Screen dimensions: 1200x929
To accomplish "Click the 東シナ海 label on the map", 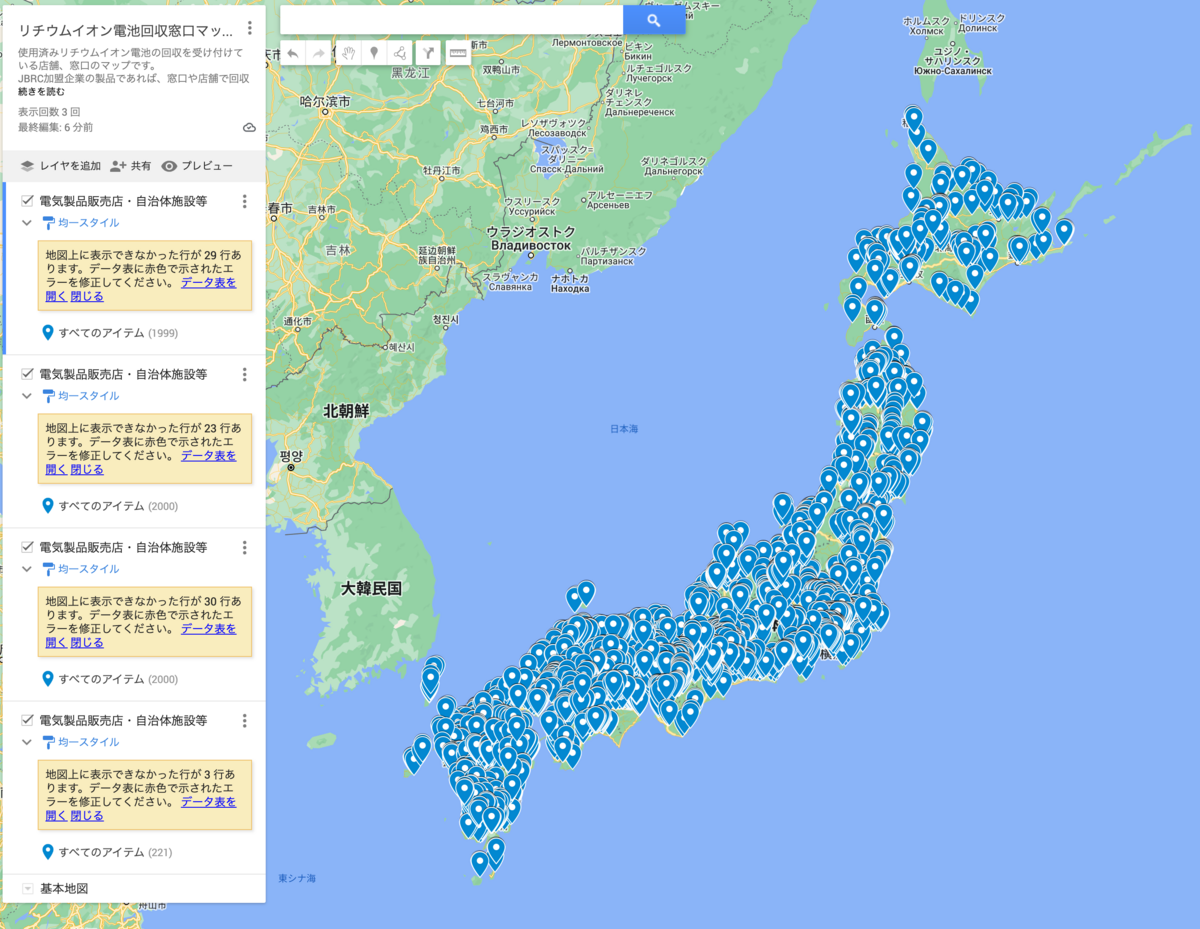I will 297,878.
